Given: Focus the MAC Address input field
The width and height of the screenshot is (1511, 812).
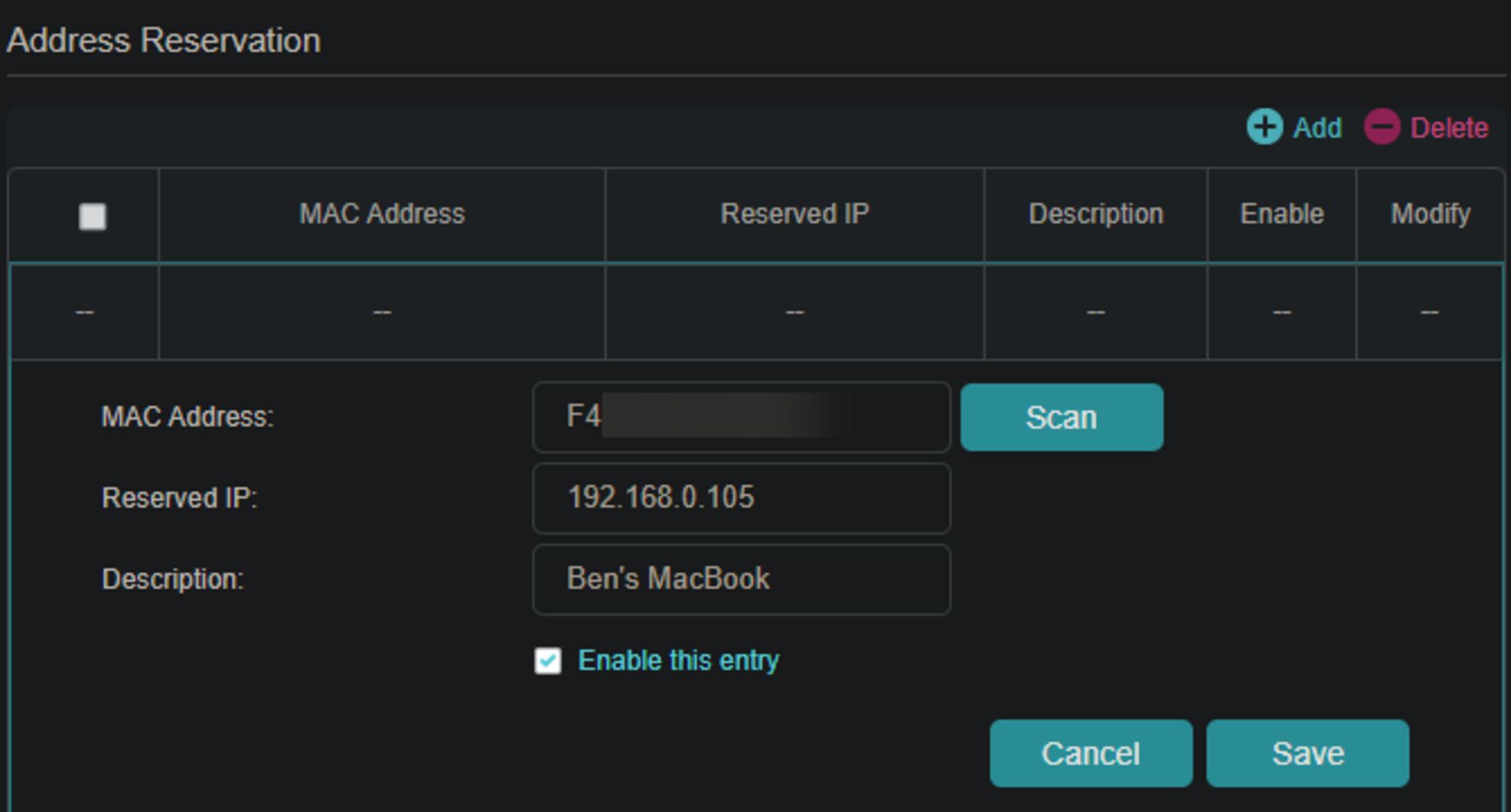Looking at the screenshot, I should [x=741, y=417].
